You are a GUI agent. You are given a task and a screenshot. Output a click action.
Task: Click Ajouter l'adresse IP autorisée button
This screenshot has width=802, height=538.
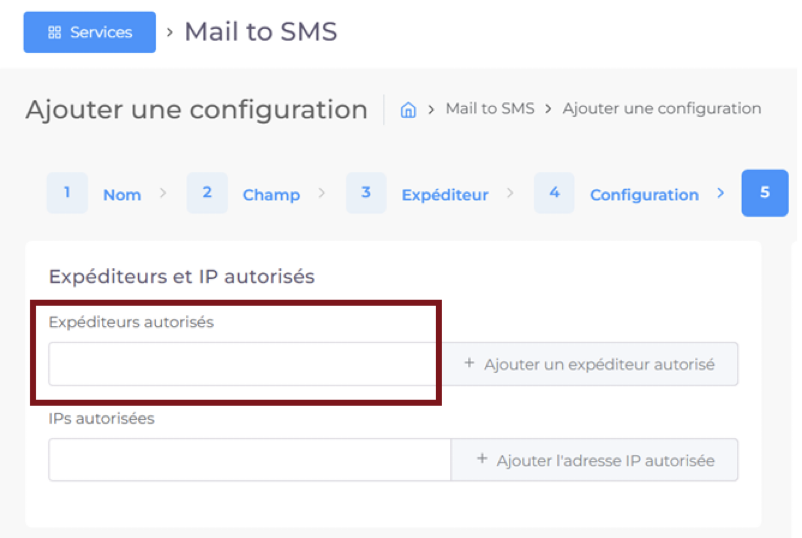(594, 460)
